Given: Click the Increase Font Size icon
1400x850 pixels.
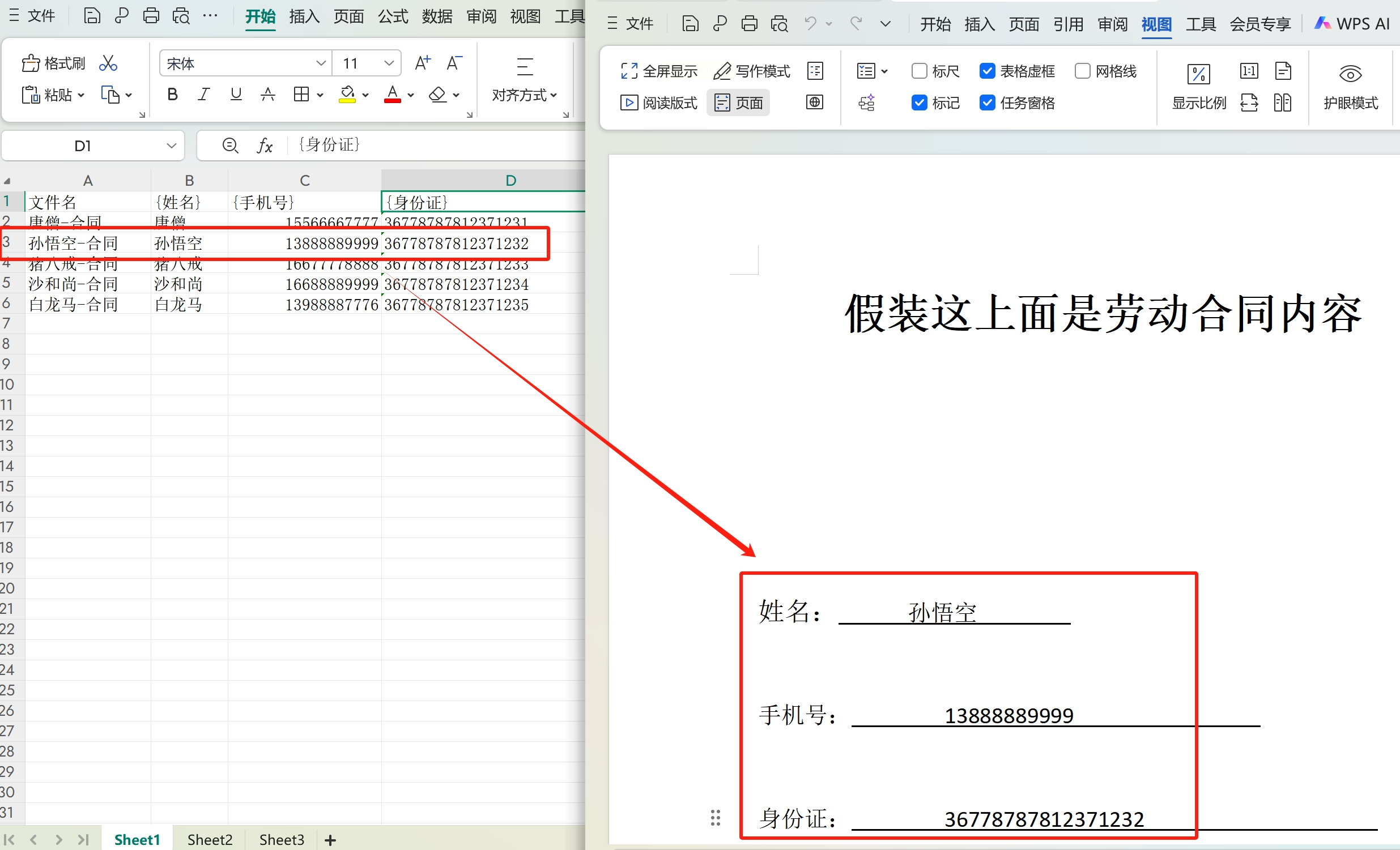Looking at the screenshot, I should (422, 63).
